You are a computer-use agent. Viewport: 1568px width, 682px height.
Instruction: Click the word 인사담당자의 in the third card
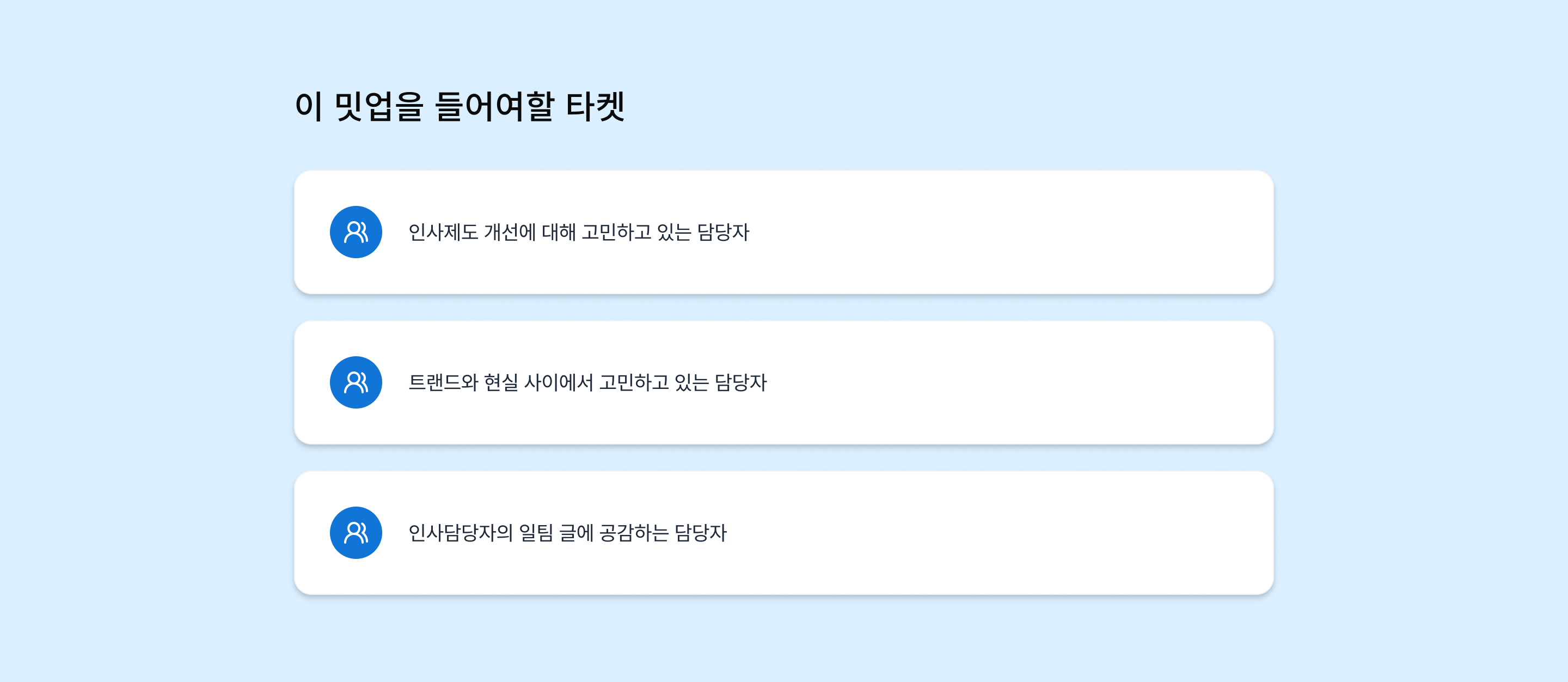[x=461, y=533]
